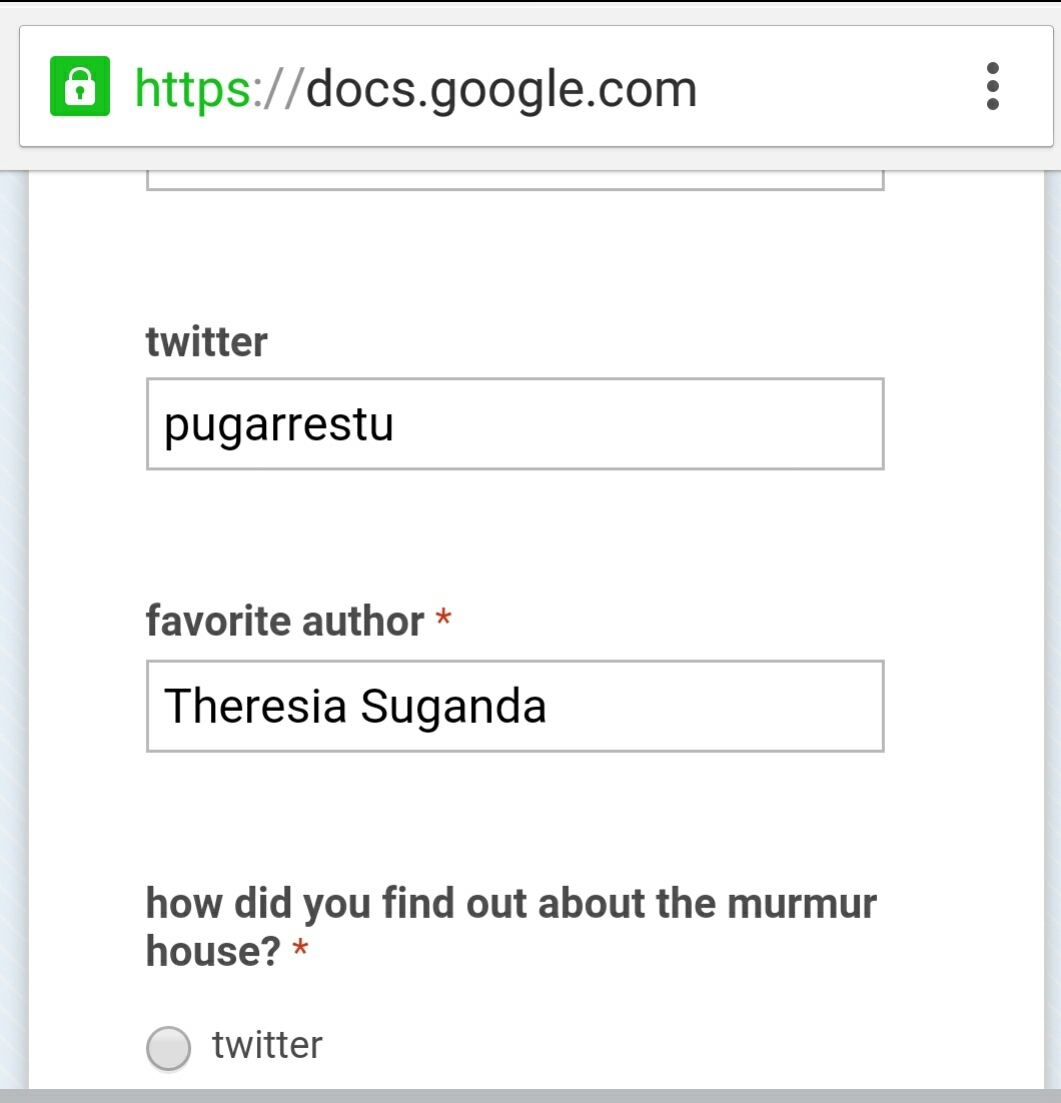Click the murmur house question heading
Viewport: 1061px width, 1103px height.
point(510,904)
